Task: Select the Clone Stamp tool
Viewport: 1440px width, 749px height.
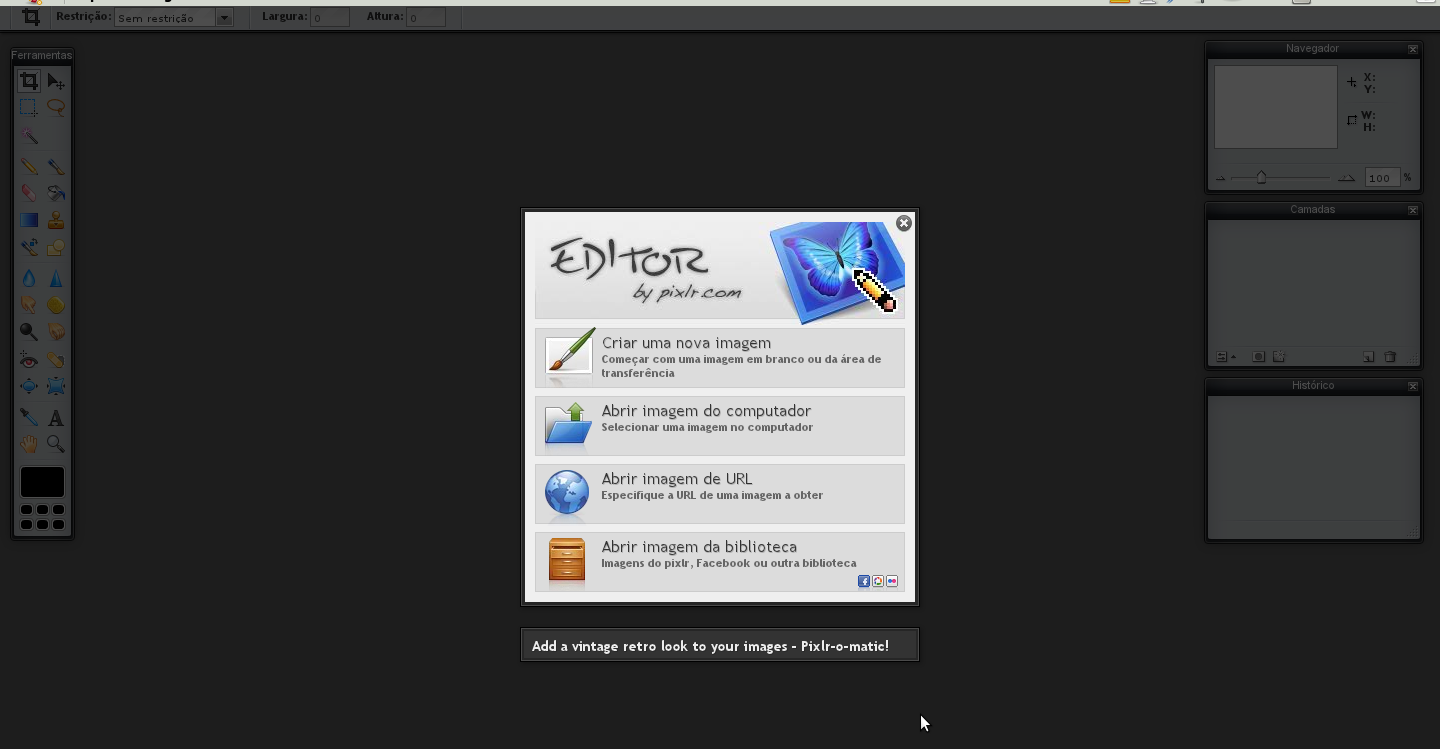Action: tap(56, 220)
